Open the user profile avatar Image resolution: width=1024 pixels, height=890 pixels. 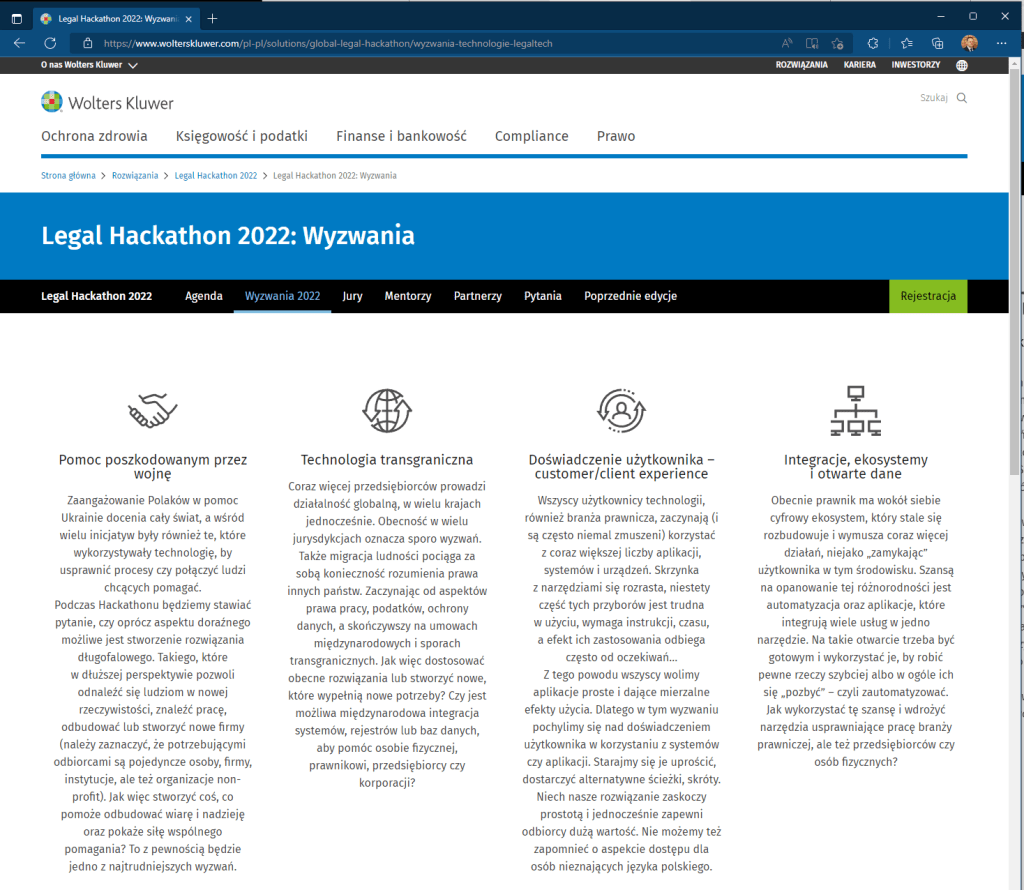click(969, 43)
